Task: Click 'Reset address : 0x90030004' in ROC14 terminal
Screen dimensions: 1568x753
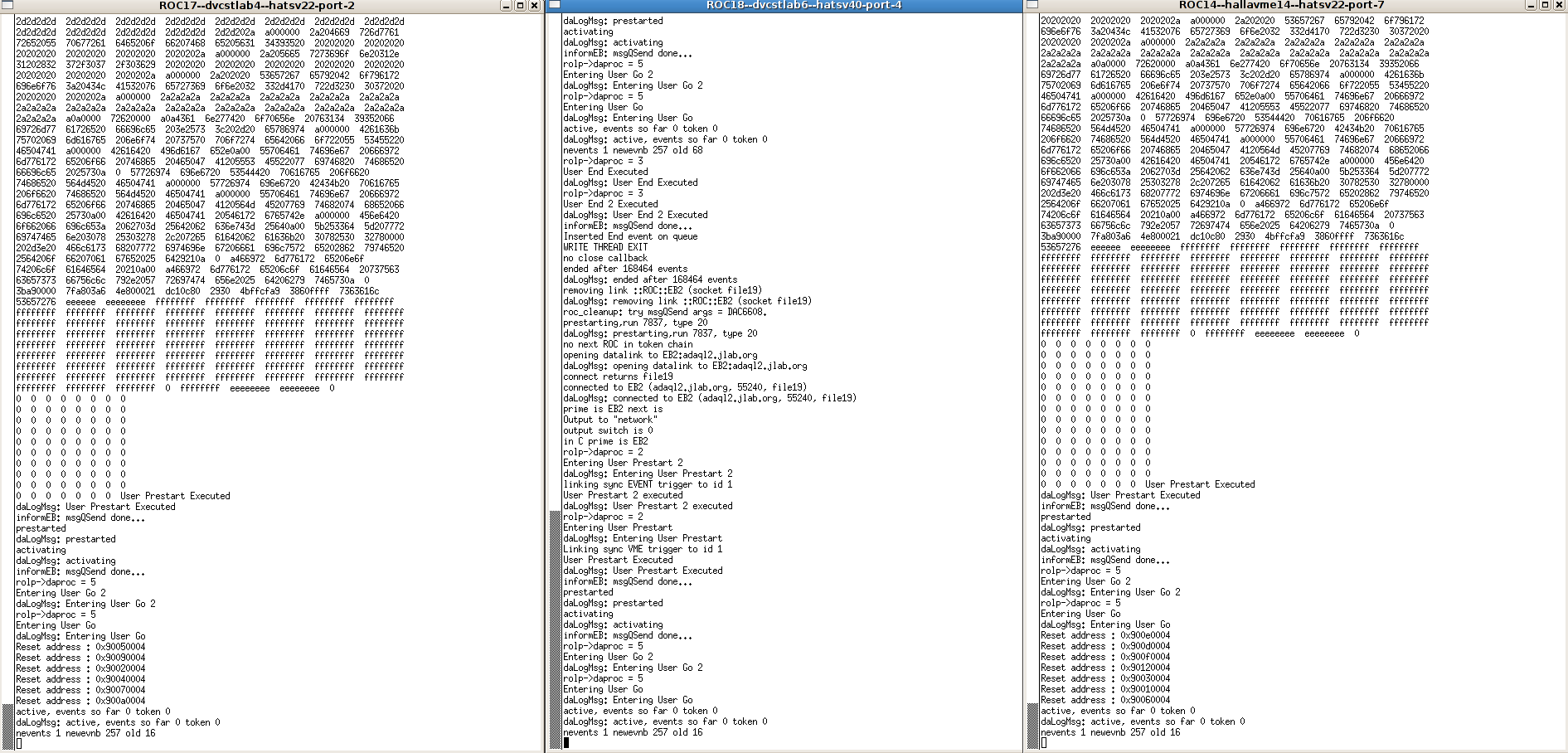Action: (x=1105, y=678)
